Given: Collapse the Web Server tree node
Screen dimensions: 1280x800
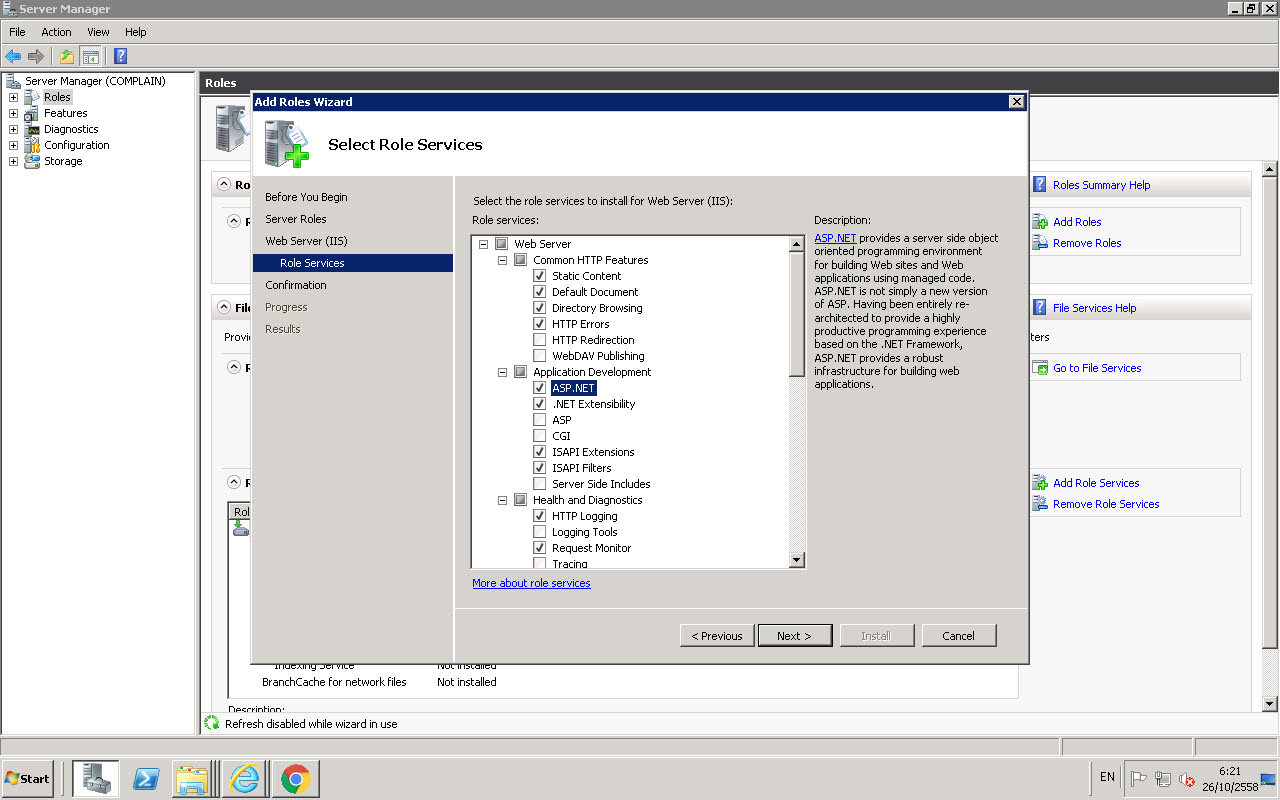Looking at the screenshot, I should (x=484, y=243).
